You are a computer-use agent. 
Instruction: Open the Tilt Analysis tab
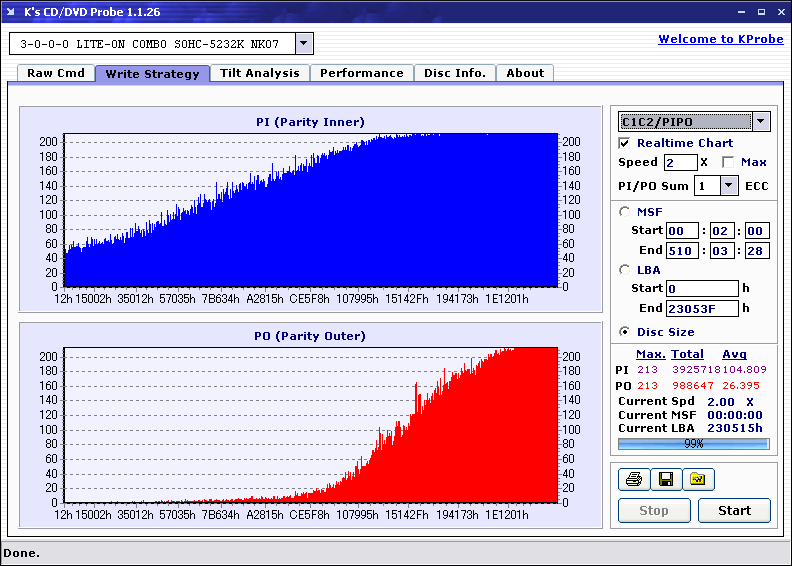click(260, 73)
